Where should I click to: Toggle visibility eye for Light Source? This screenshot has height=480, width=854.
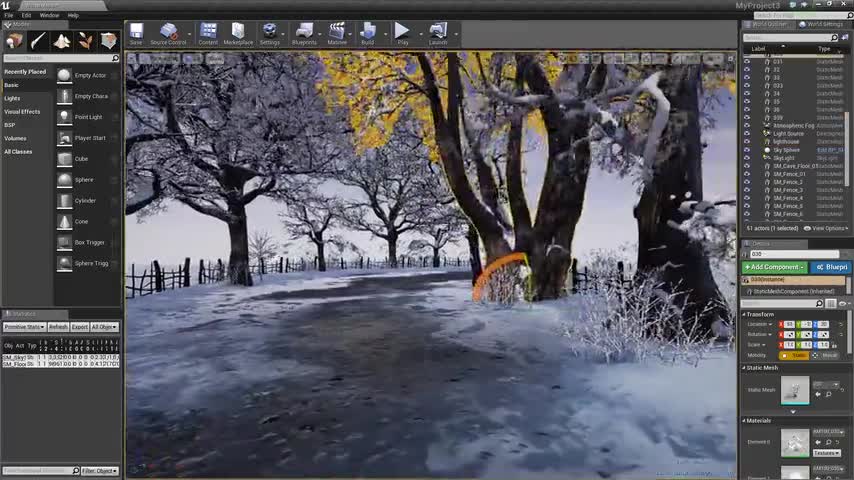pyautogui.click(x=747, y=133)
